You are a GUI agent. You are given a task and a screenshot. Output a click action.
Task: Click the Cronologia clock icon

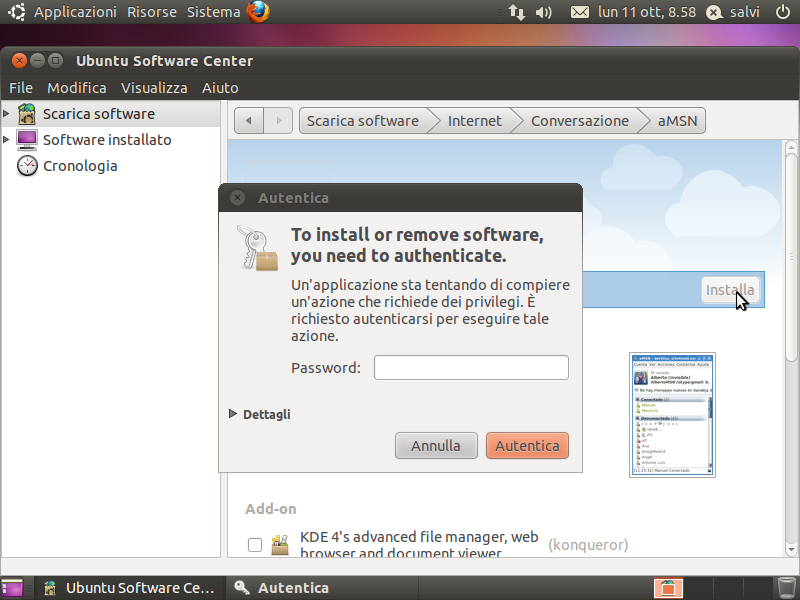pyautogui.click(x=27, y=166)
